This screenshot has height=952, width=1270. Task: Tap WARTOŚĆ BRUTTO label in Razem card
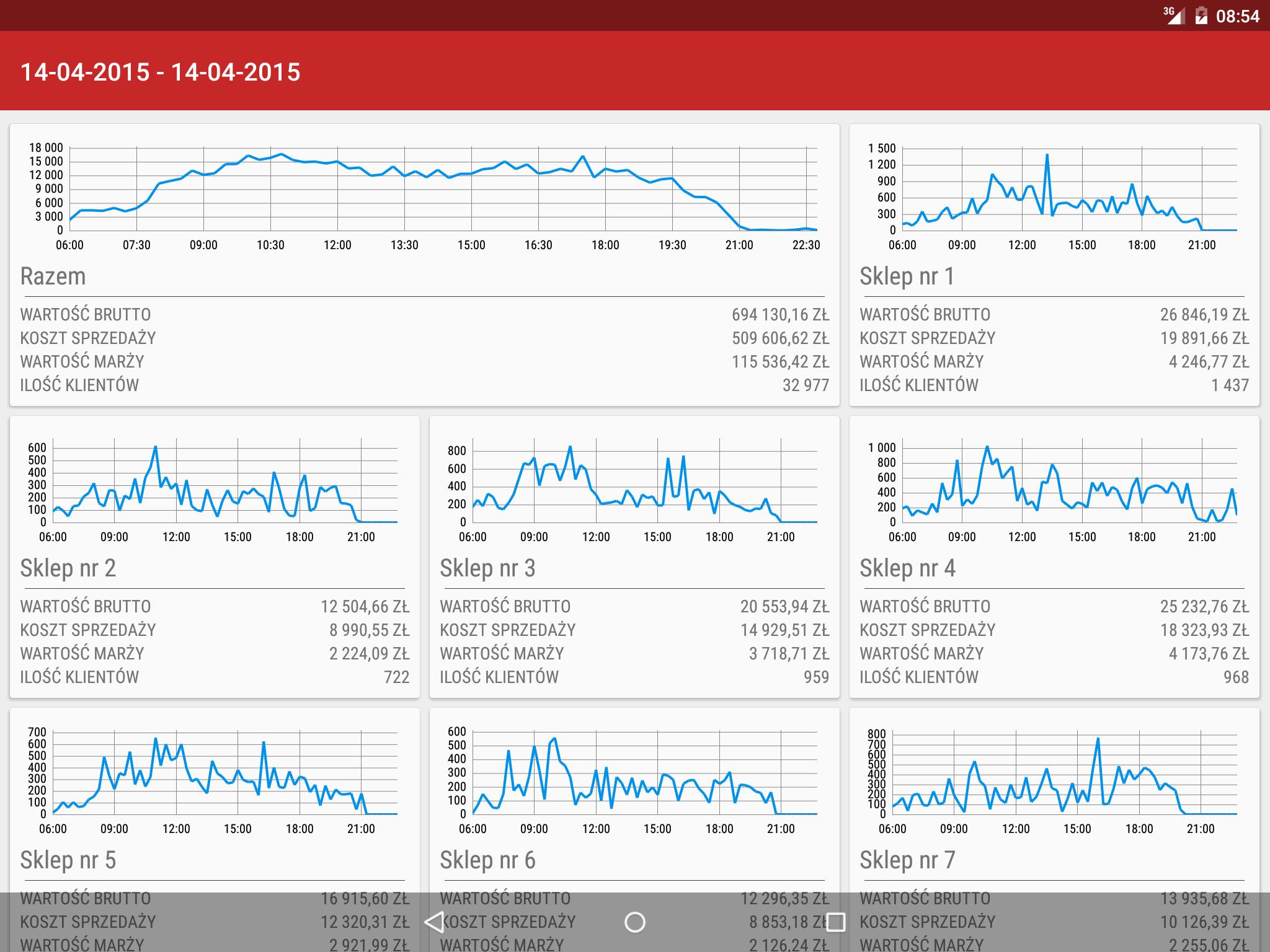point(86,314)
